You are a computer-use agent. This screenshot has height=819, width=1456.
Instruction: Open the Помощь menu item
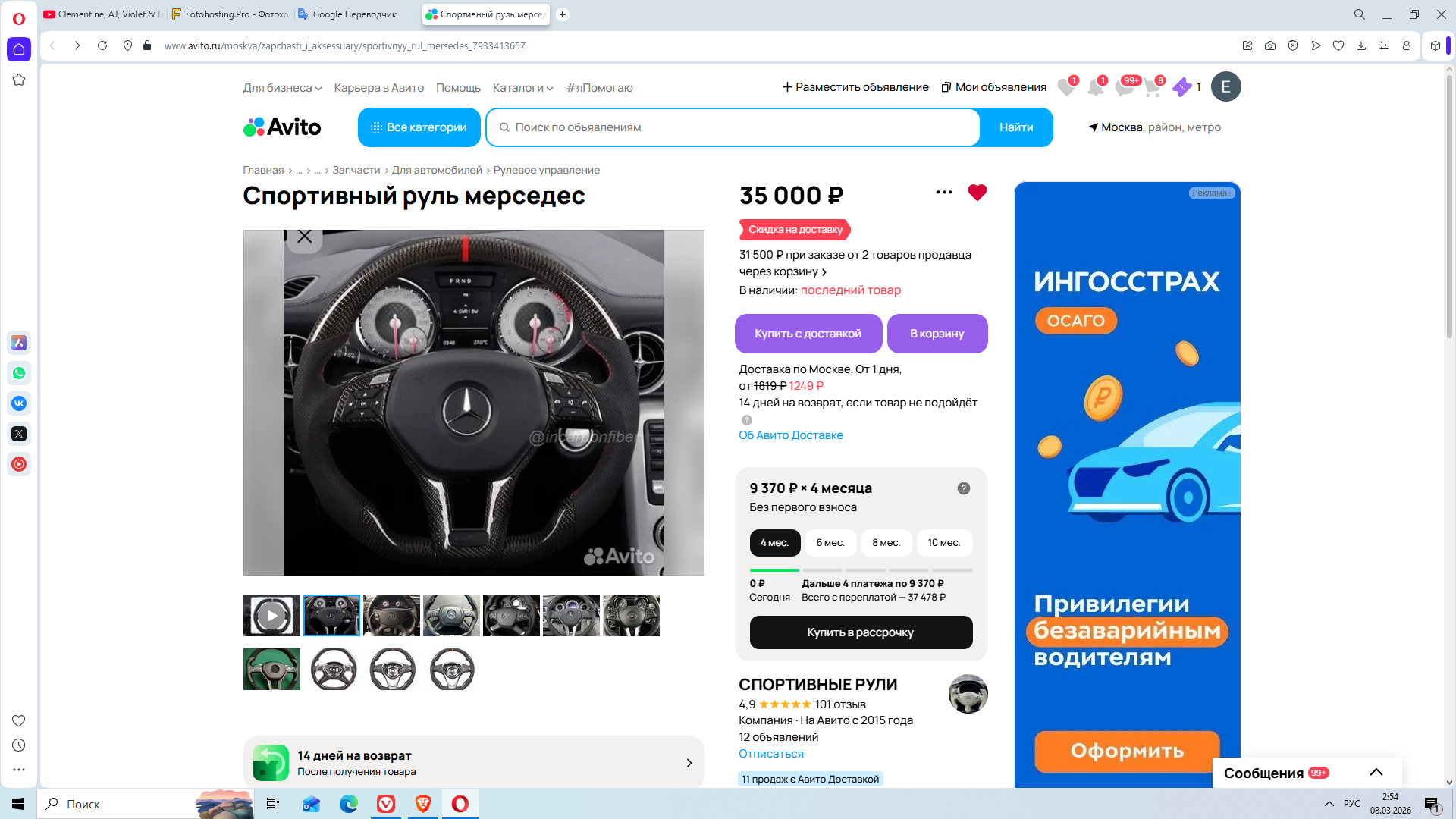click(458, 88)
